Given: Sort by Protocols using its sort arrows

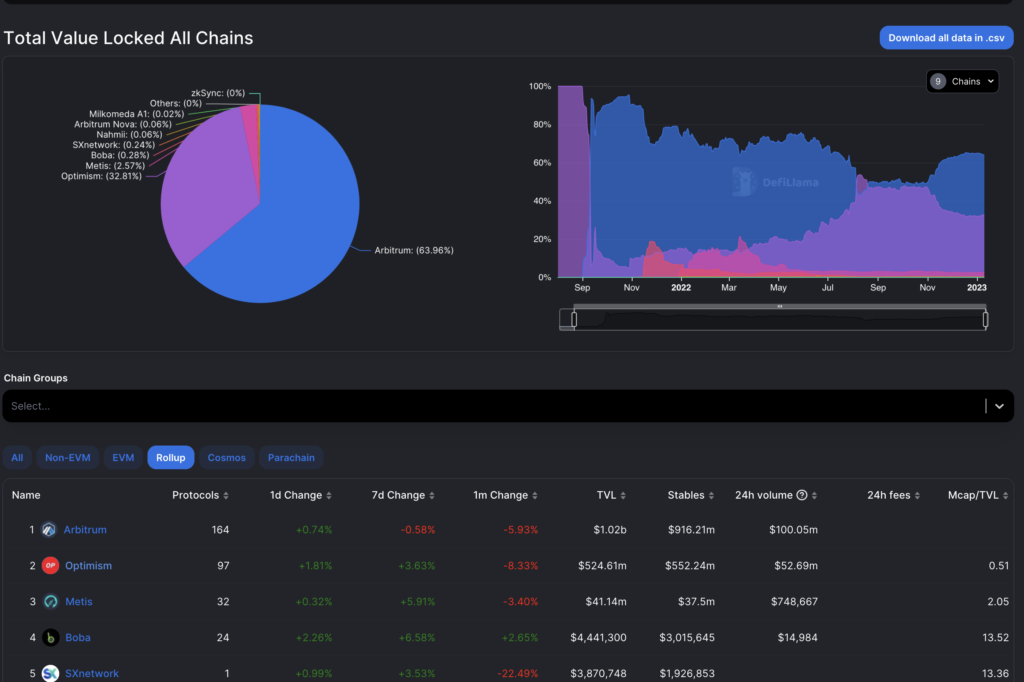Looking at the screenshot, I should coord(226,496).
